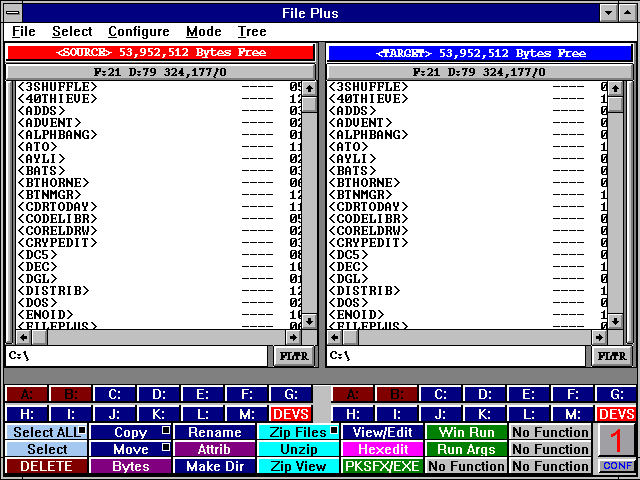Click the target panel FLTR filter button
Viewport: 640px width, 480px height.
coord(611,356)
